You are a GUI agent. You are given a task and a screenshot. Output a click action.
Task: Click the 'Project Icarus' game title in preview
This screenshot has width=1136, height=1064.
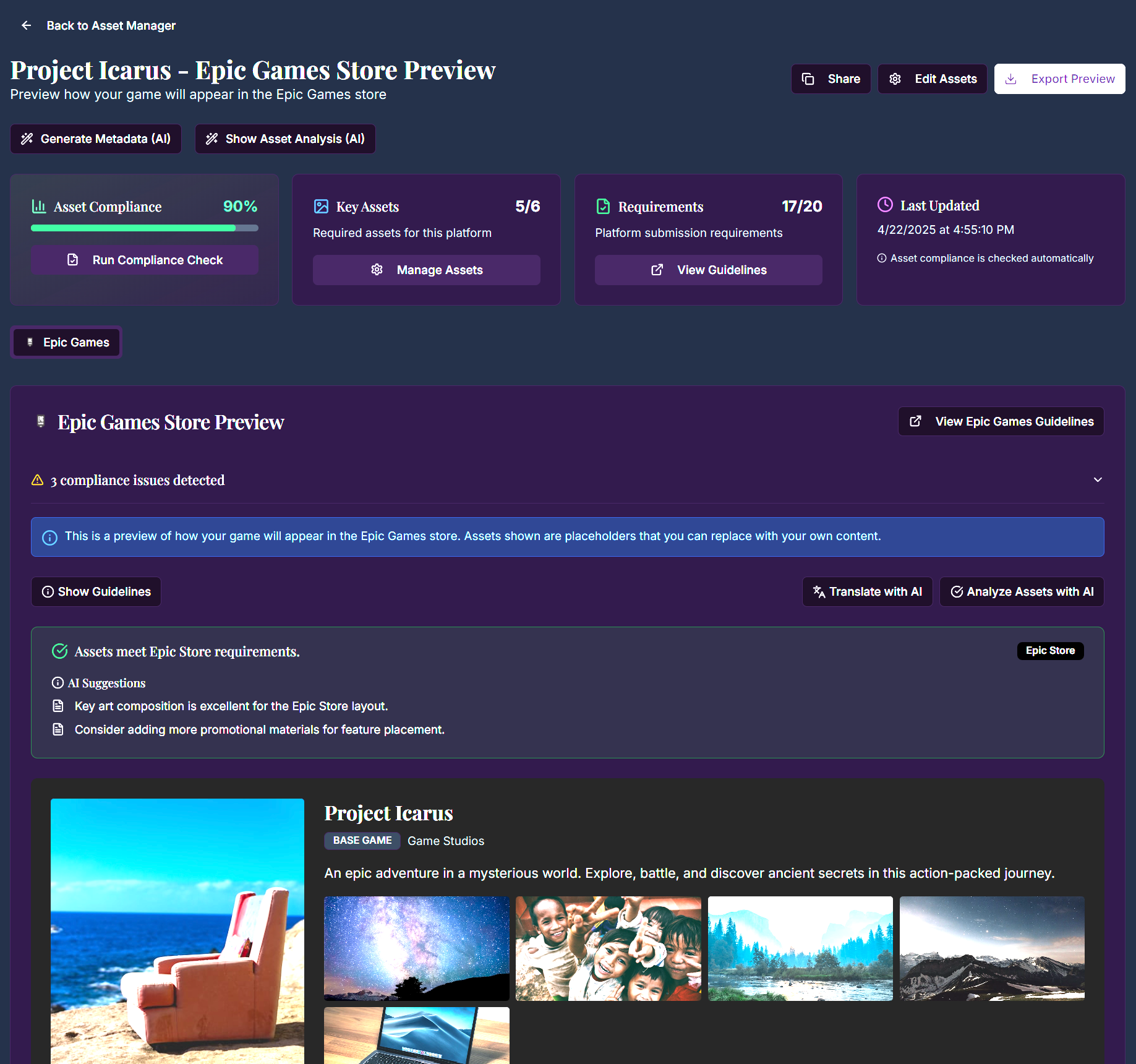tap(388, 813)
